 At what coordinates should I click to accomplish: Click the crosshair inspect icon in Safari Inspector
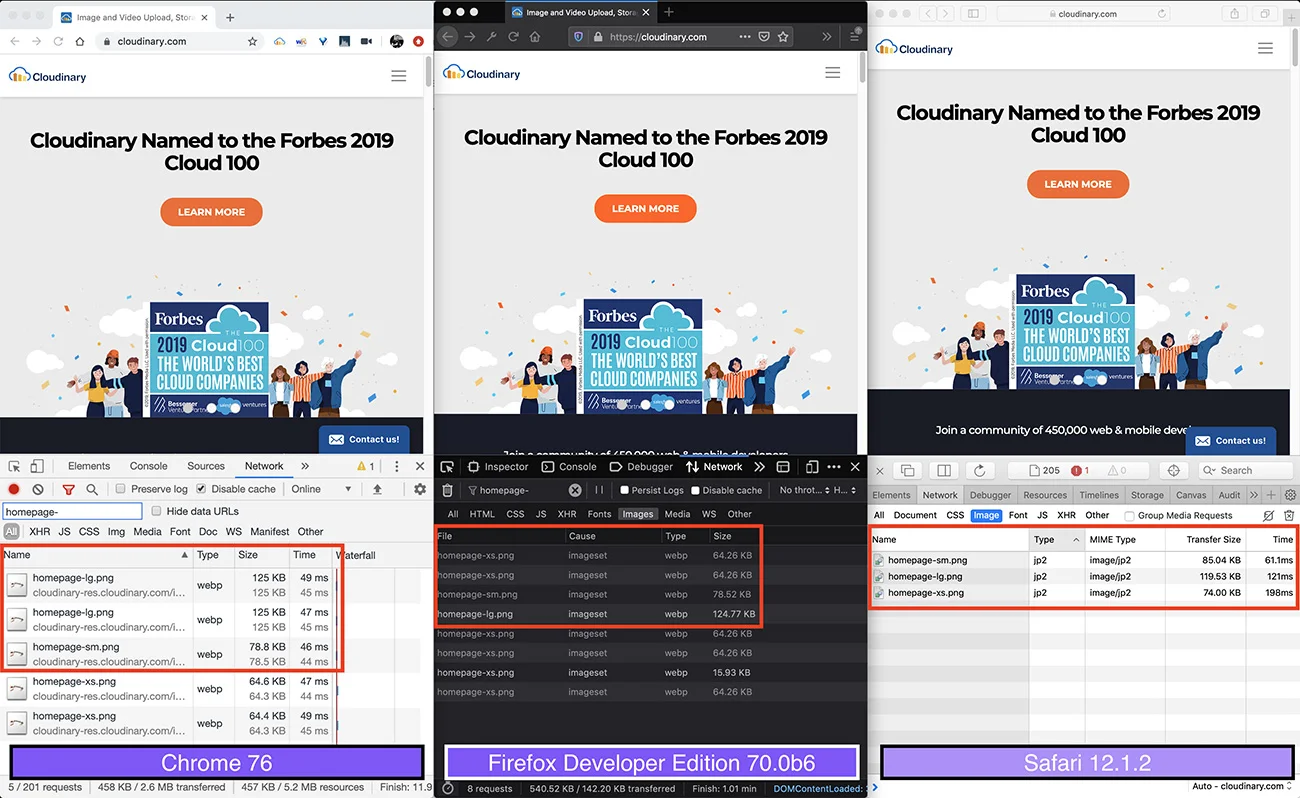[1174, 470]
